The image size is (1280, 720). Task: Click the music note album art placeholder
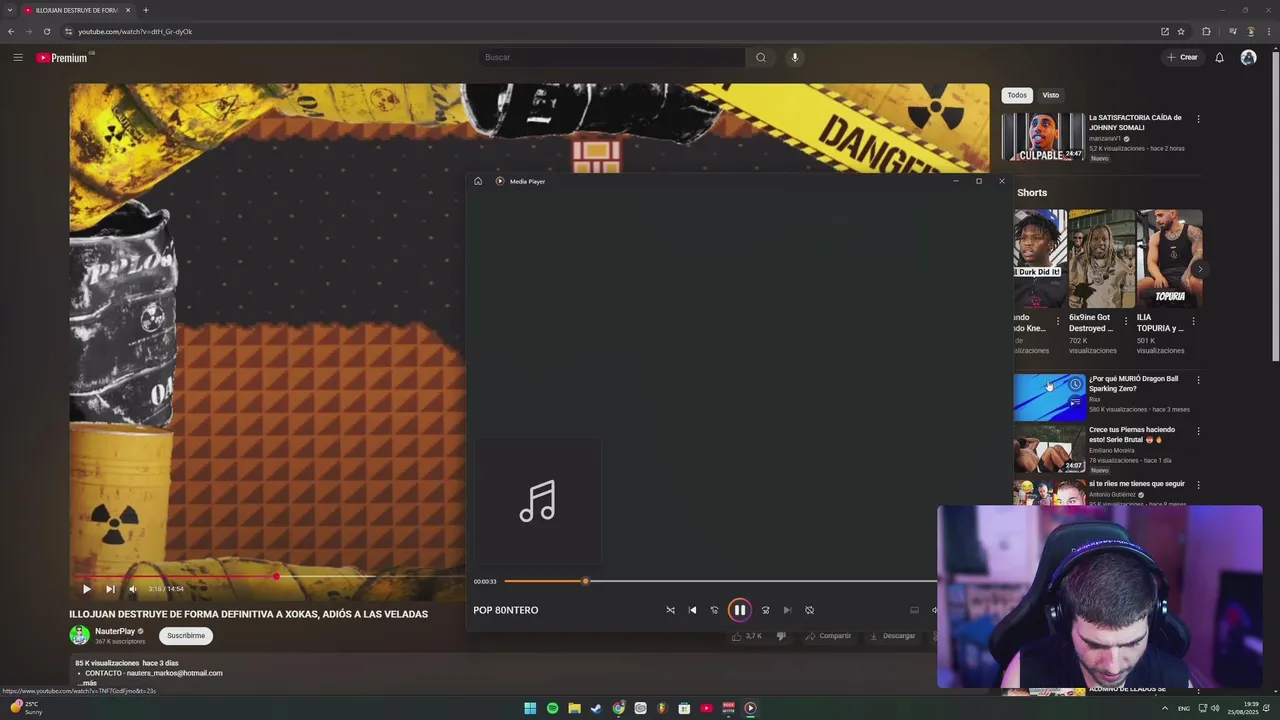pyautogui.click(x=537, y=501)
